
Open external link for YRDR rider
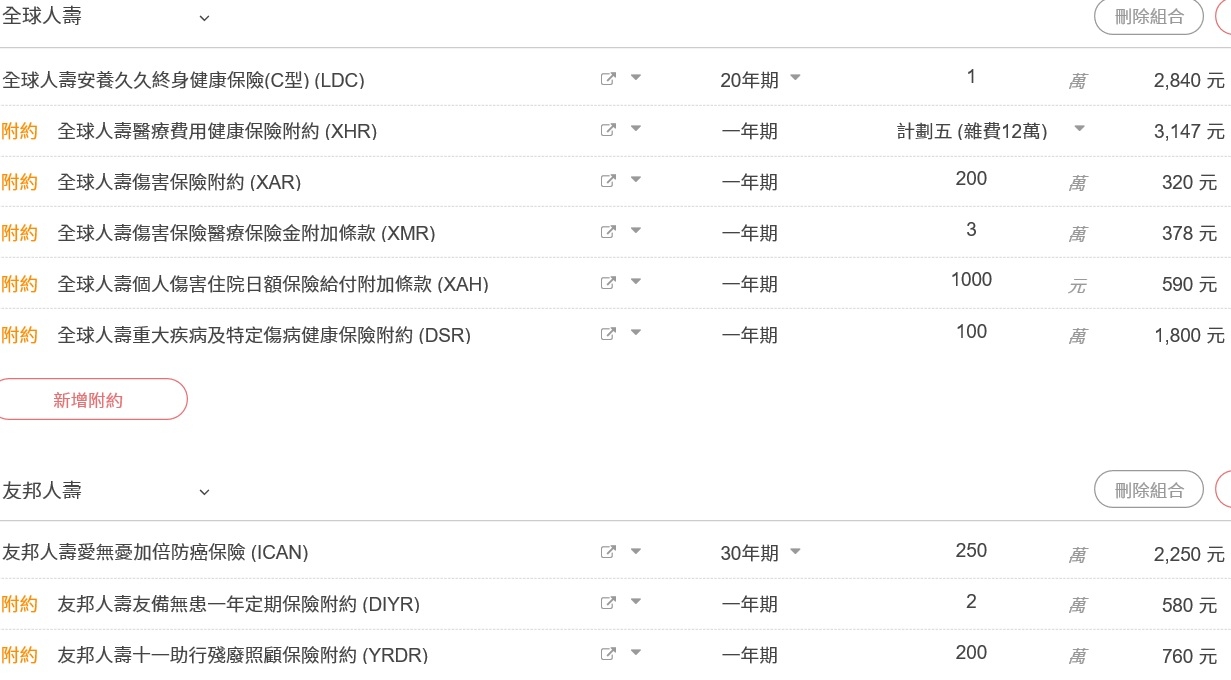pos(608,654)
